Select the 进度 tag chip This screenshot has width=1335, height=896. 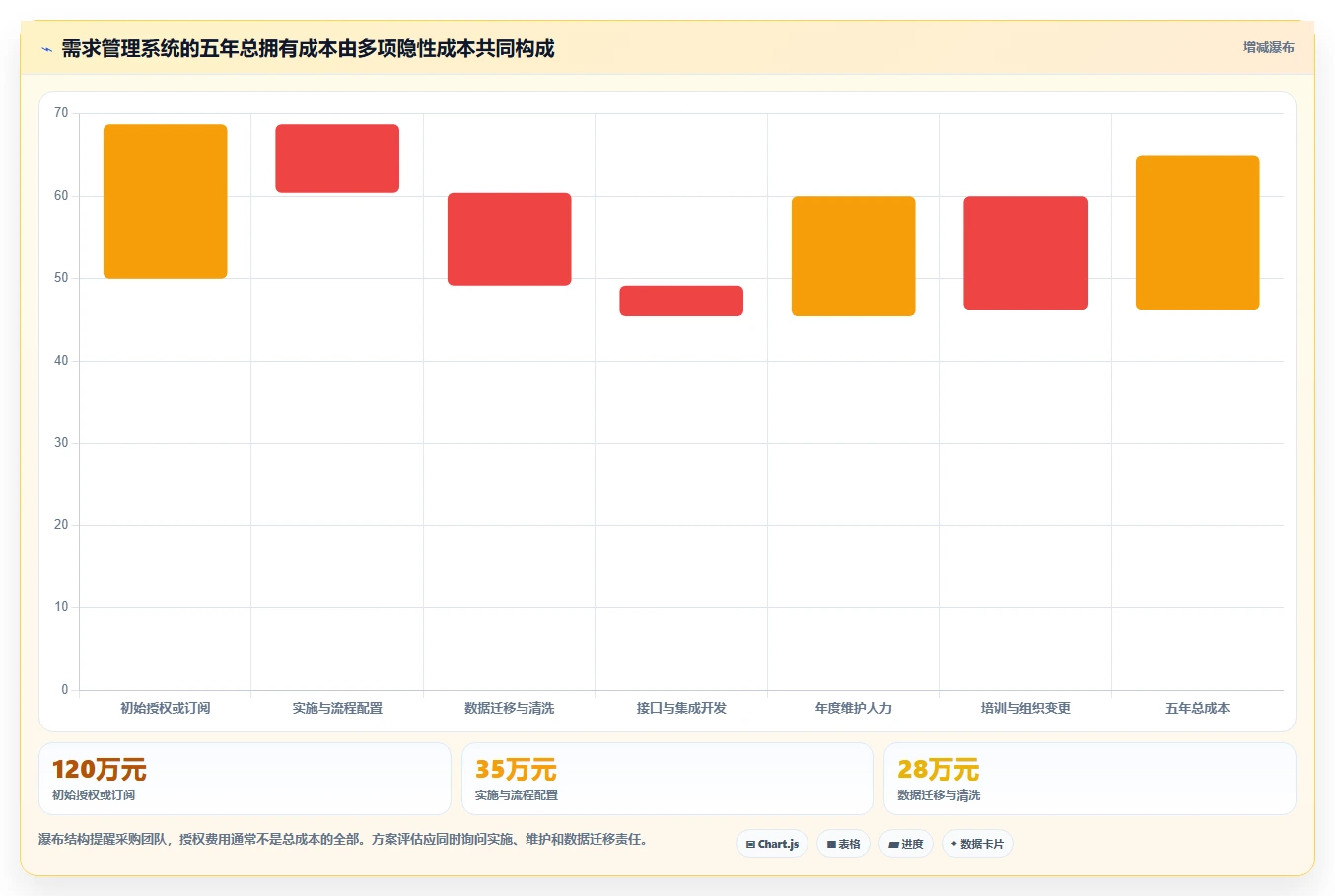click(x=906, y=844)
